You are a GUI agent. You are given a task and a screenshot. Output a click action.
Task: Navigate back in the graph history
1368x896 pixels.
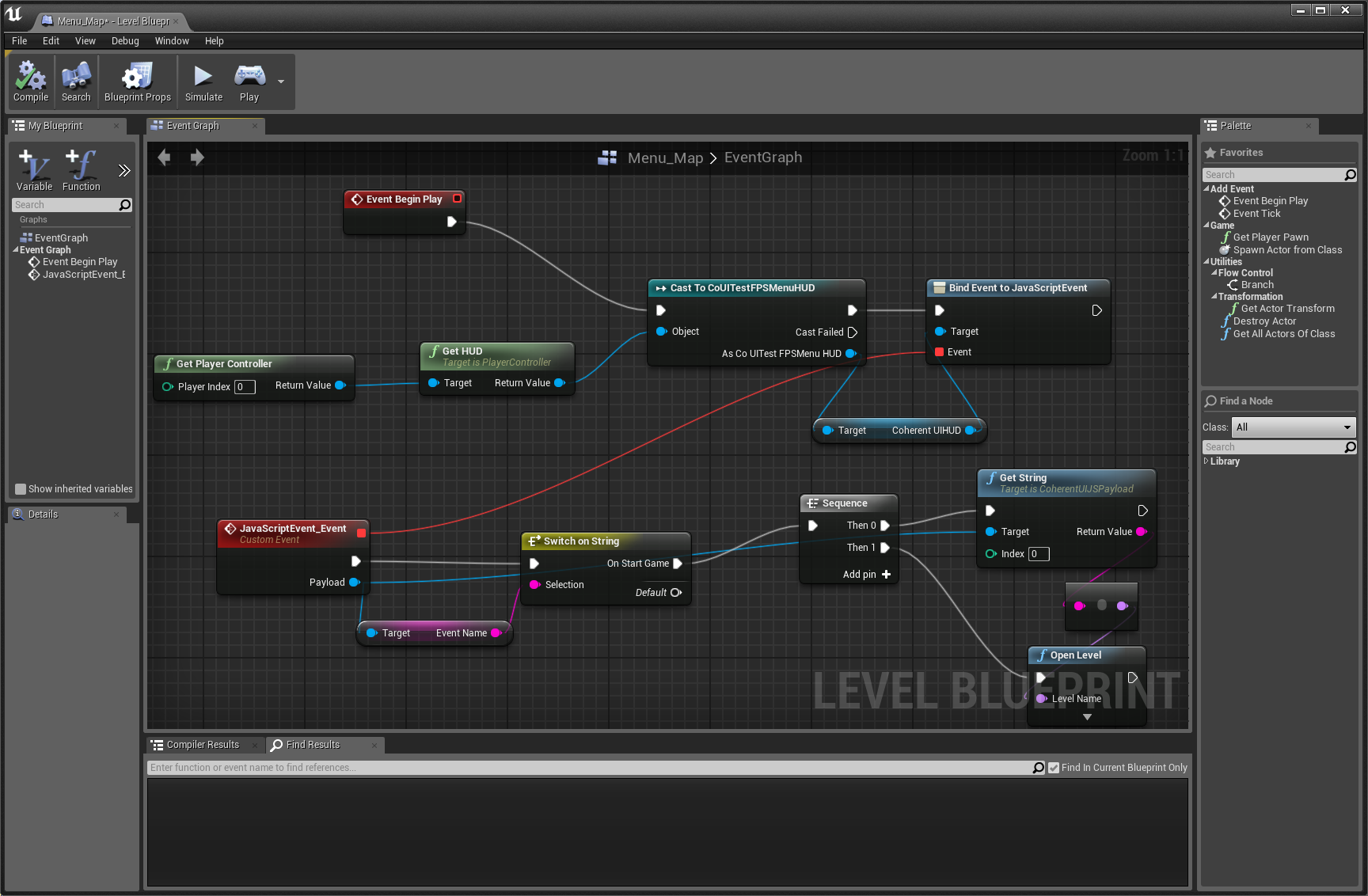pyautogui.click(x=164, y=158)
